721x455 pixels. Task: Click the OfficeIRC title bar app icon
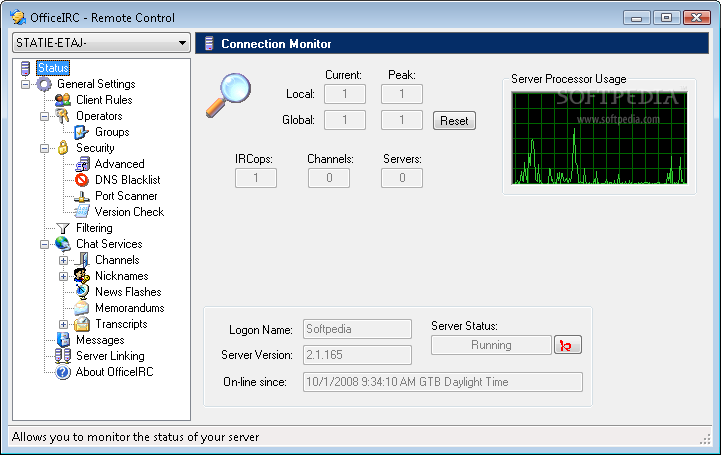18,17
